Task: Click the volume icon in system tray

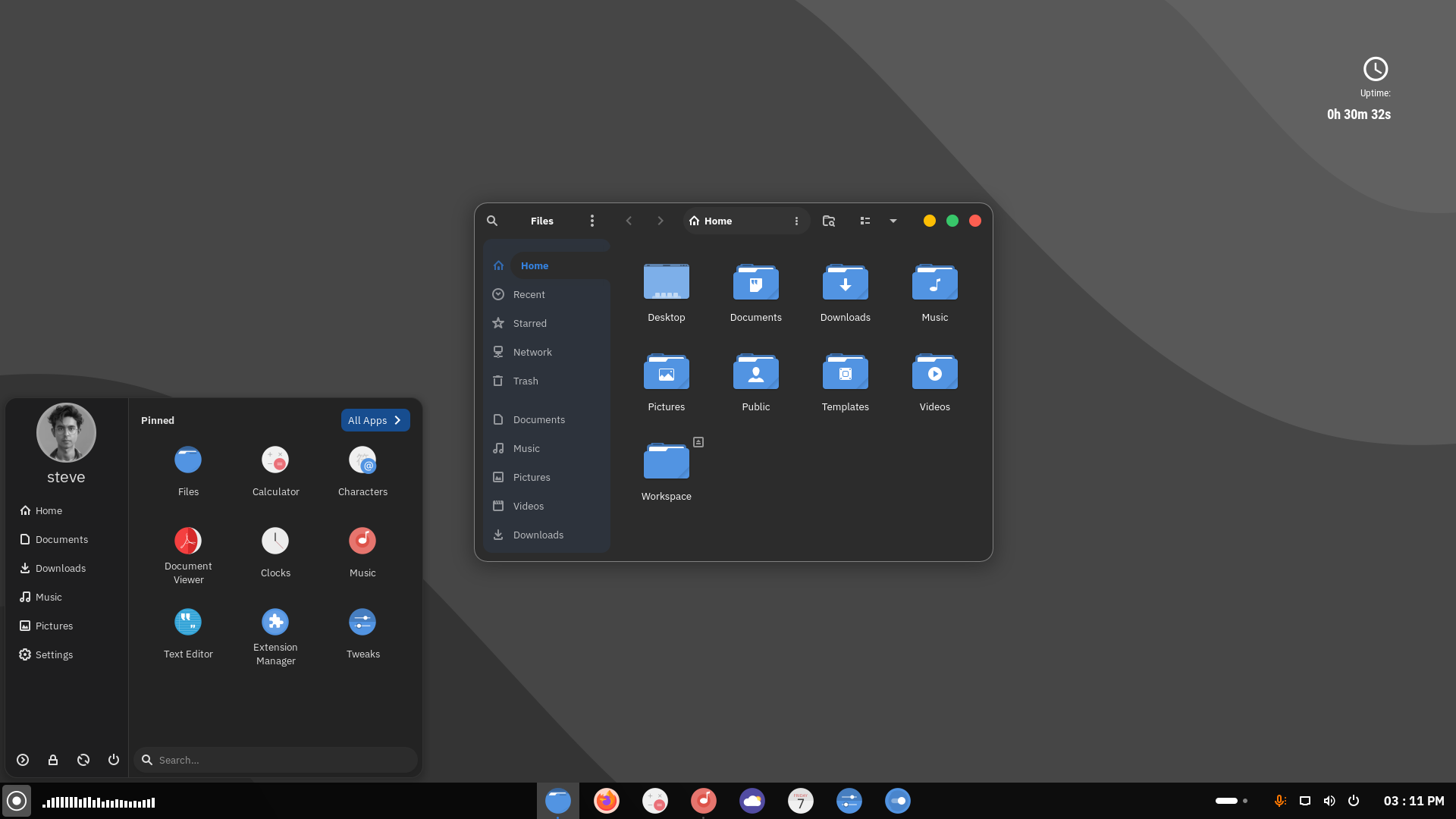Action: point(1329,801)
